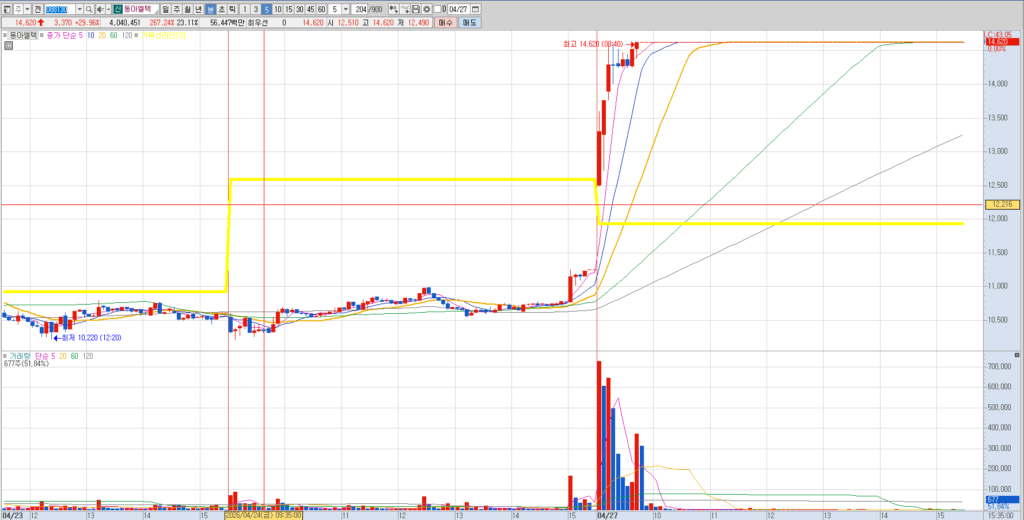Set interval to 10 minutes
This screenshot has width=1024, height=520.
coord(278,9)
